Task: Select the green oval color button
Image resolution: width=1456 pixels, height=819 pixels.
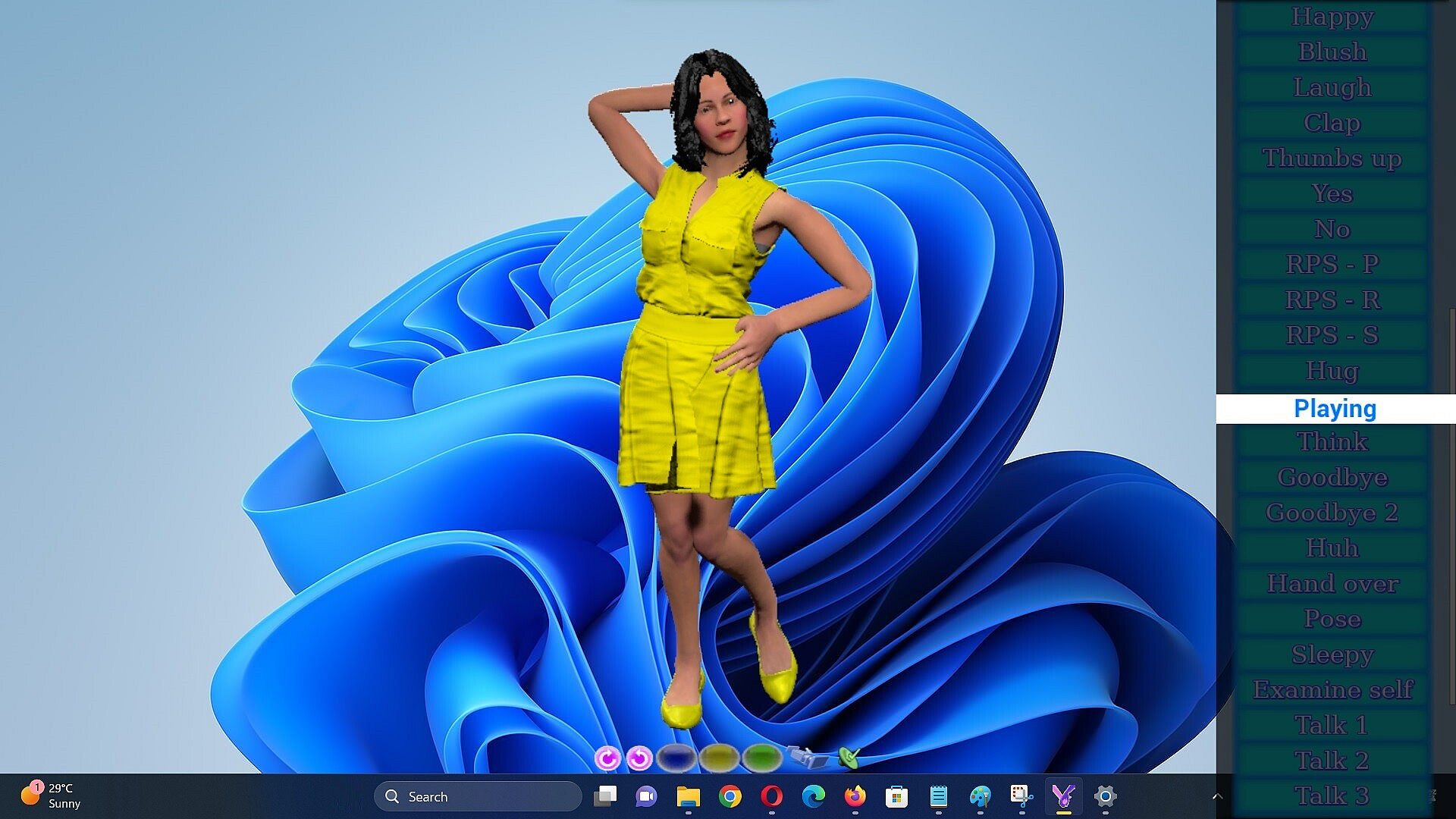Action: [761, 757]
